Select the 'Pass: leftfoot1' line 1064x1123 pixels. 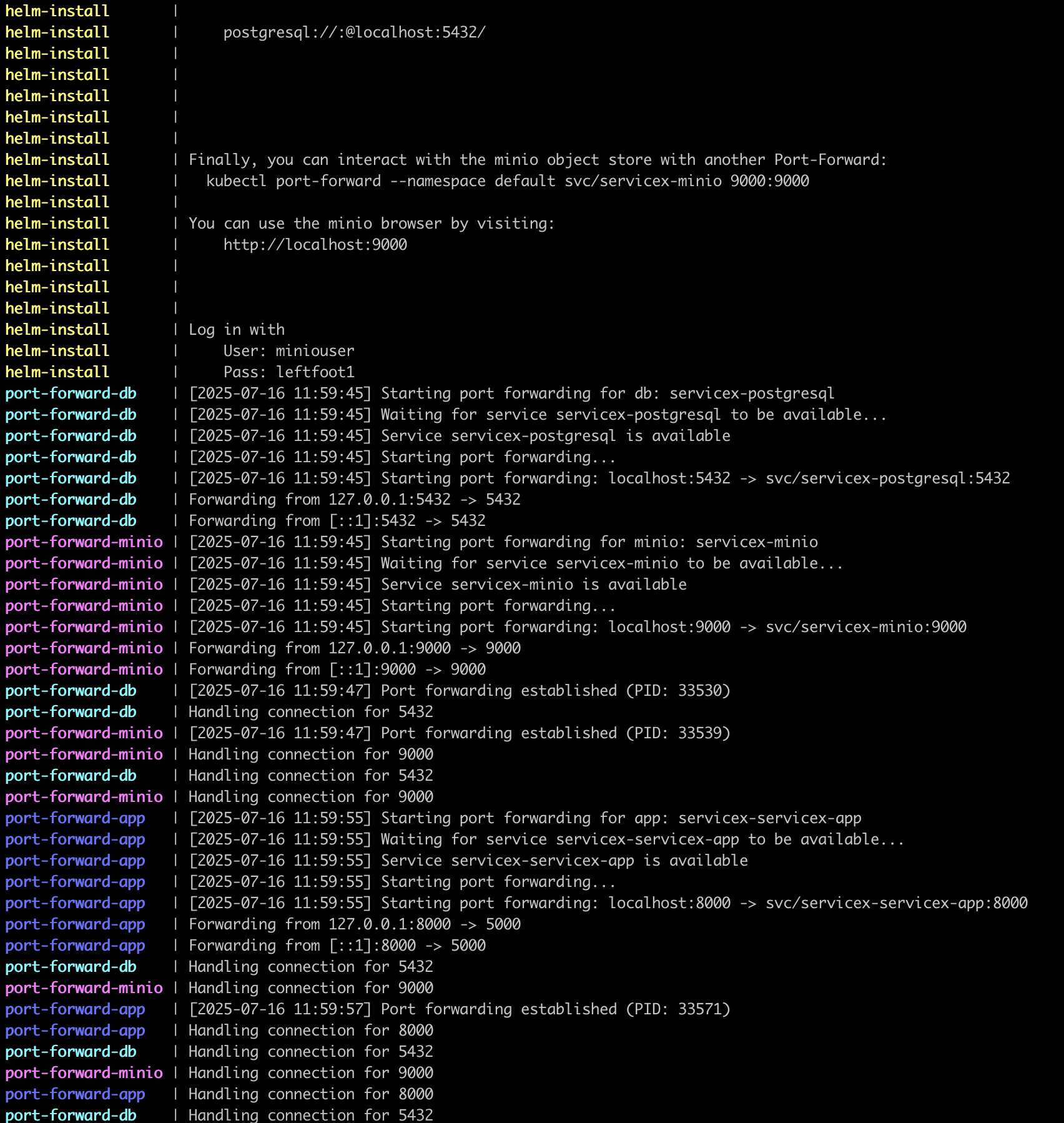tap(288, 372)
